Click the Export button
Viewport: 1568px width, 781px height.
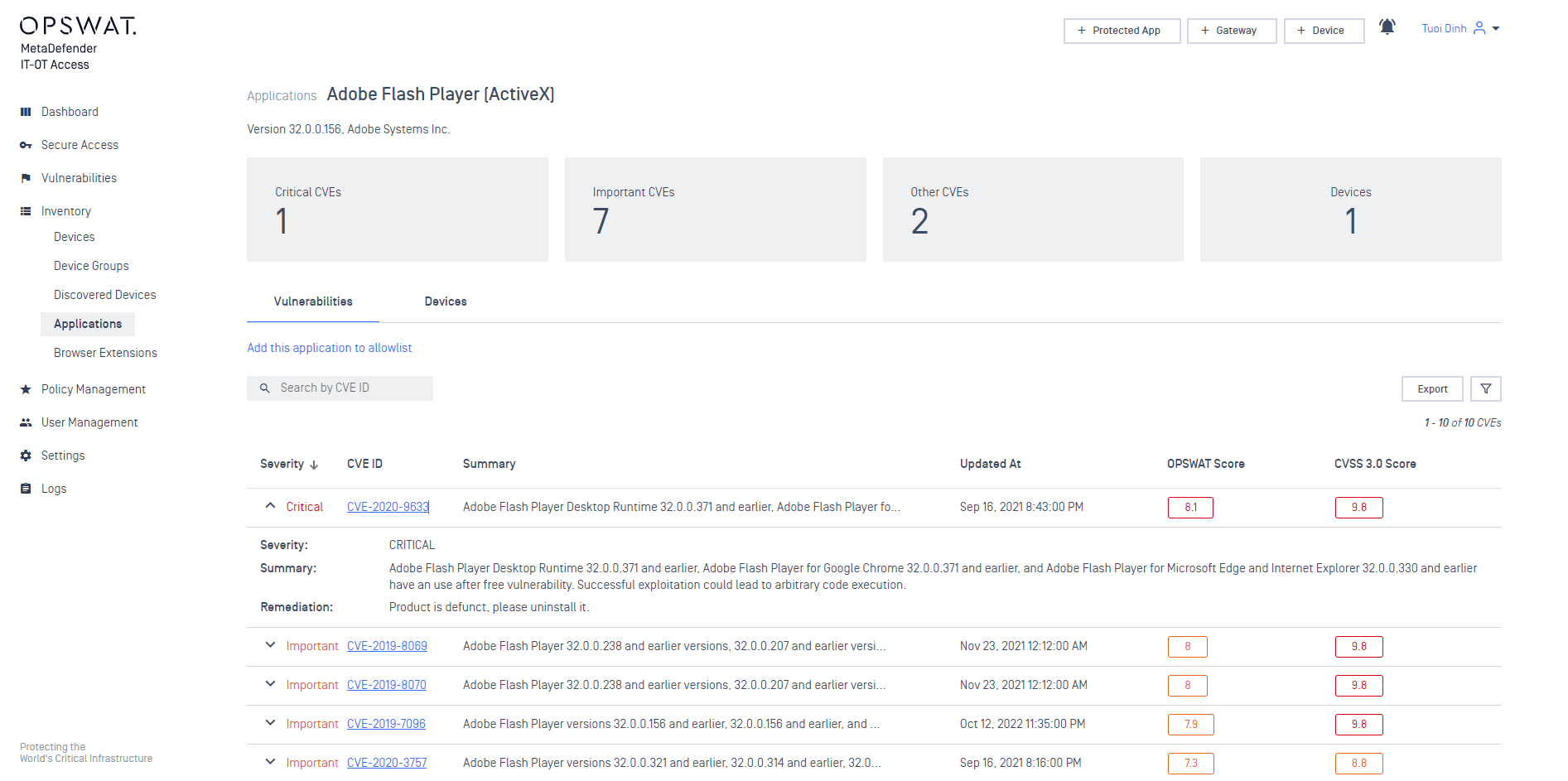1432,388
